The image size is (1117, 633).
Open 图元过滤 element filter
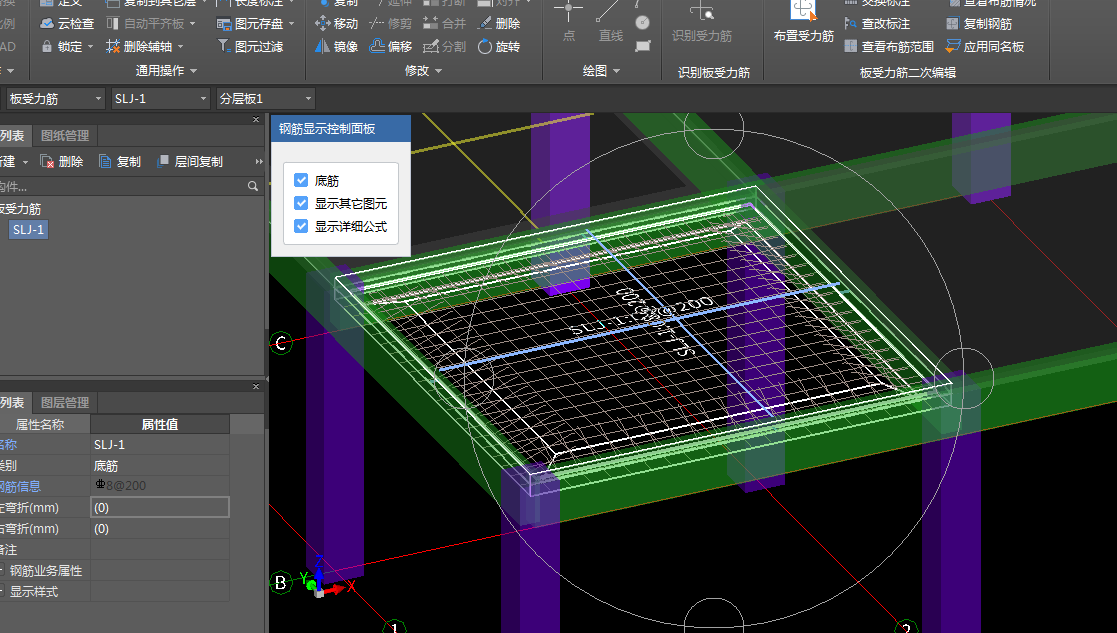(x=250, y=46)
